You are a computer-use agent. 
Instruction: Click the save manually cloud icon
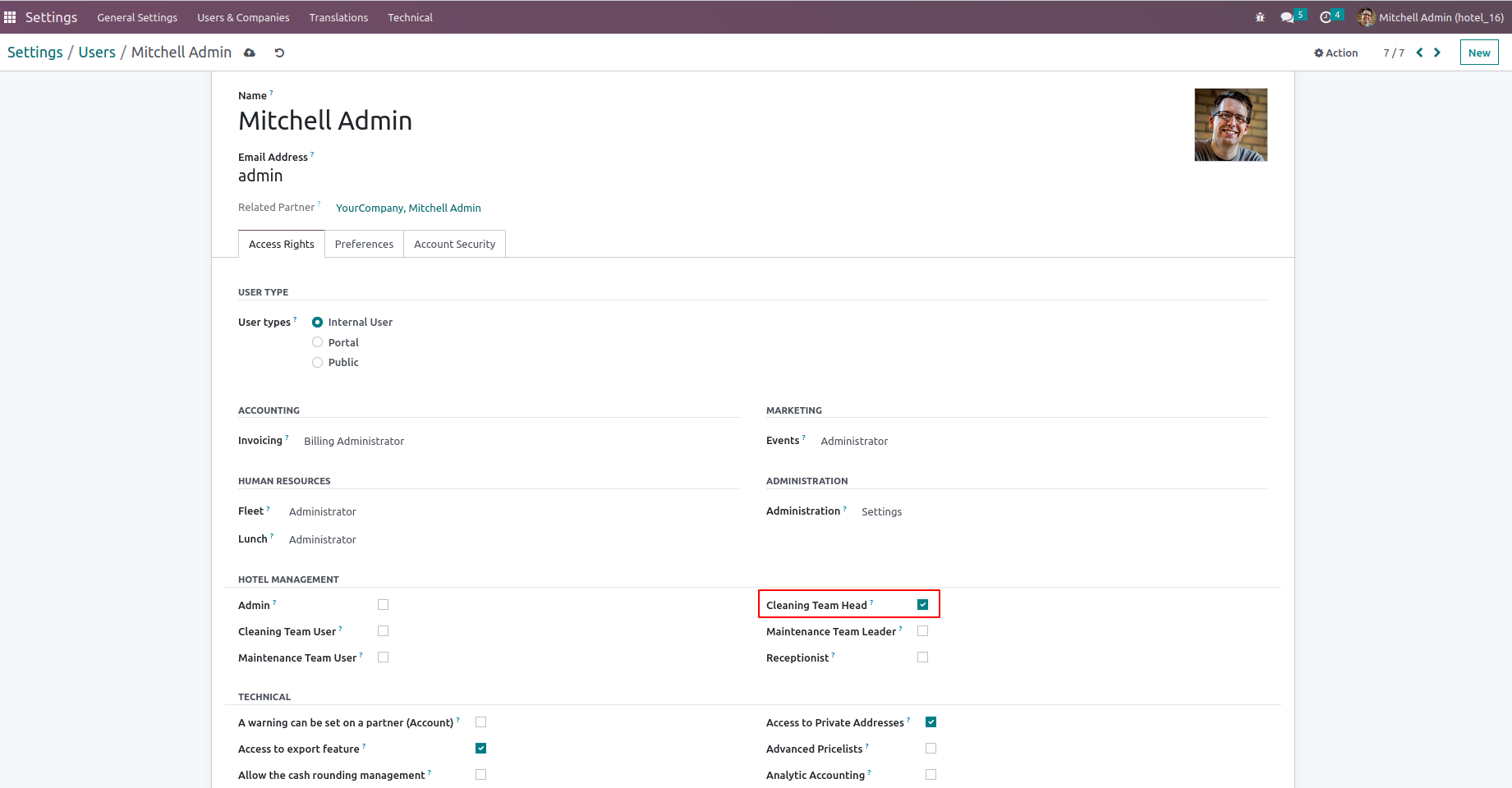(250, 53)
